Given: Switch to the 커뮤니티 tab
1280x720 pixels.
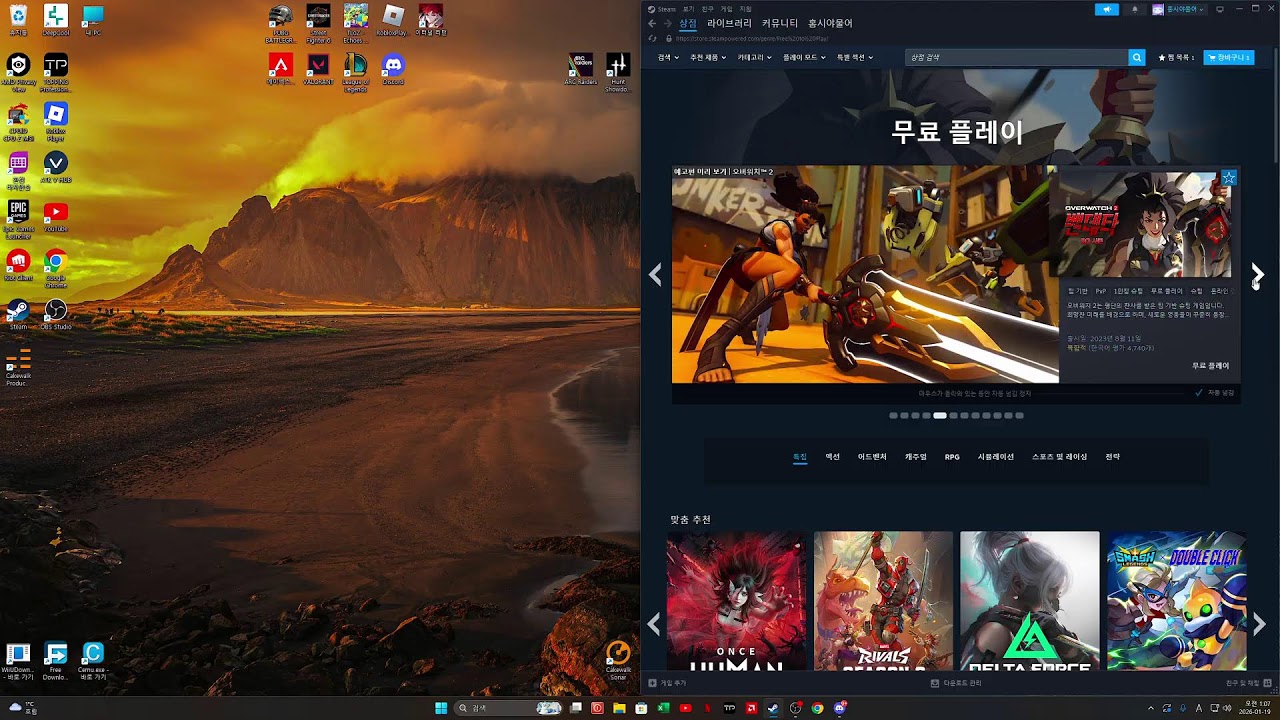Looking at the screenshot, I should (x=780, y=23).
